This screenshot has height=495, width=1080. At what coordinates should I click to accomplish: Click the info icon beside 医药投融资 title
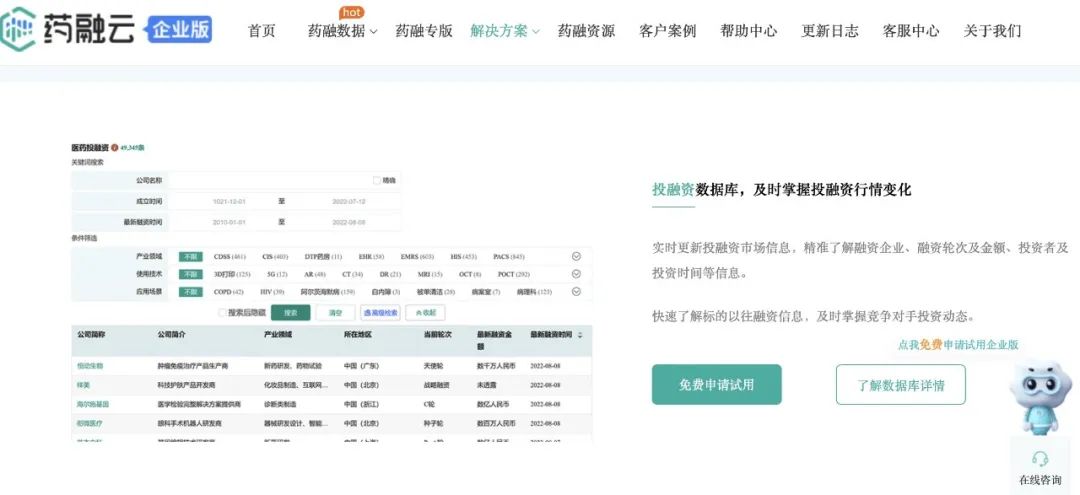click(x=115, y=147)
